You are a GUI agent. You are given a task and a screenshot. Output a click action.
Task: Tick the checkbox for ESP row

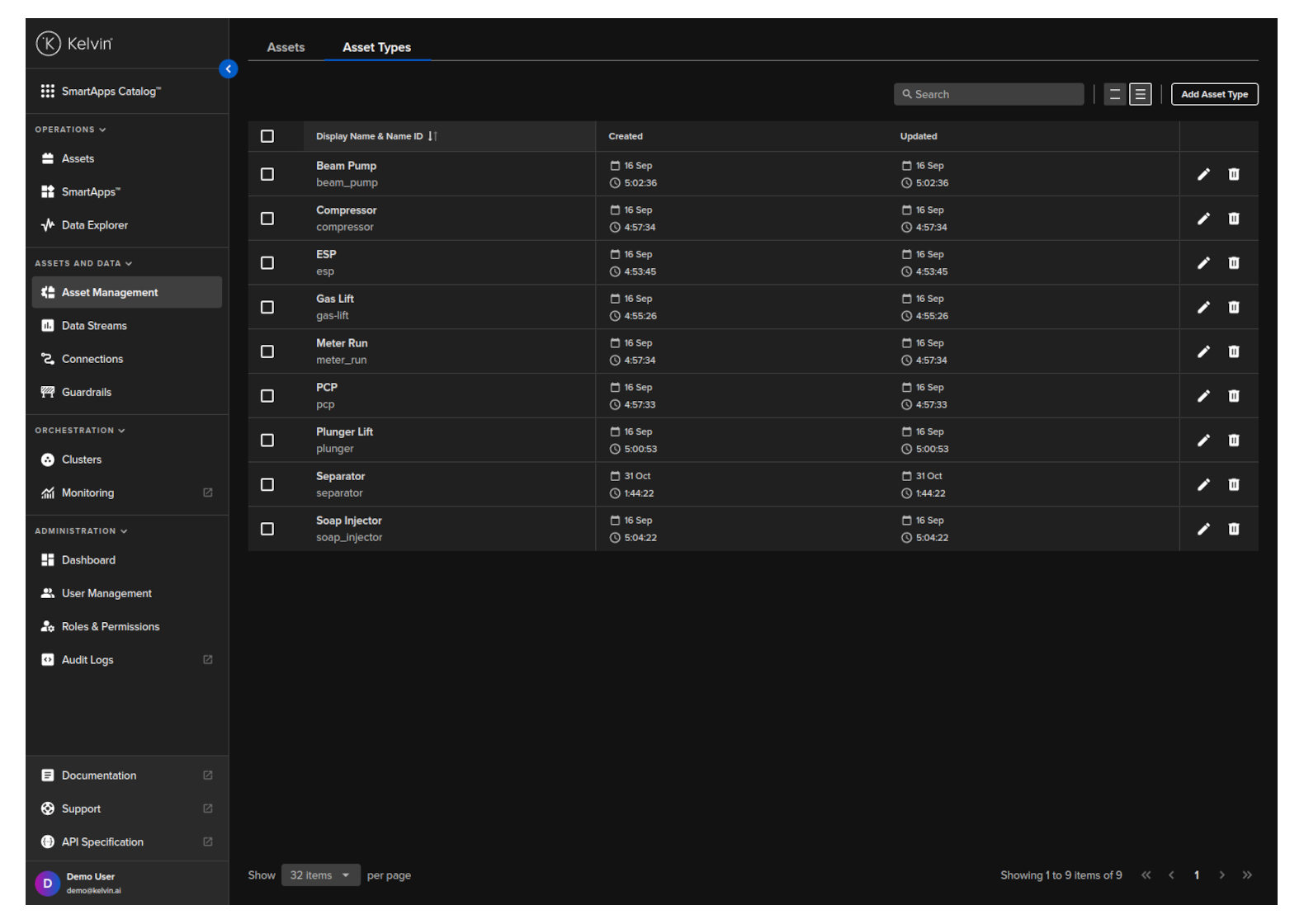click(x=267, y=263)
